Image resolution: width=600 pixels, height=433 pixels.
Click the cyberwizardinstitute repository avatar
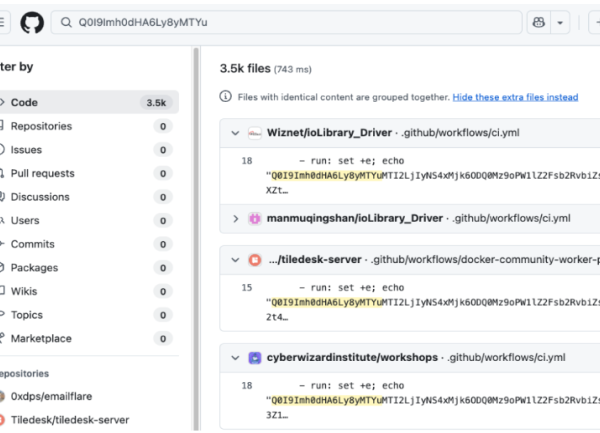tap(255, 358)
